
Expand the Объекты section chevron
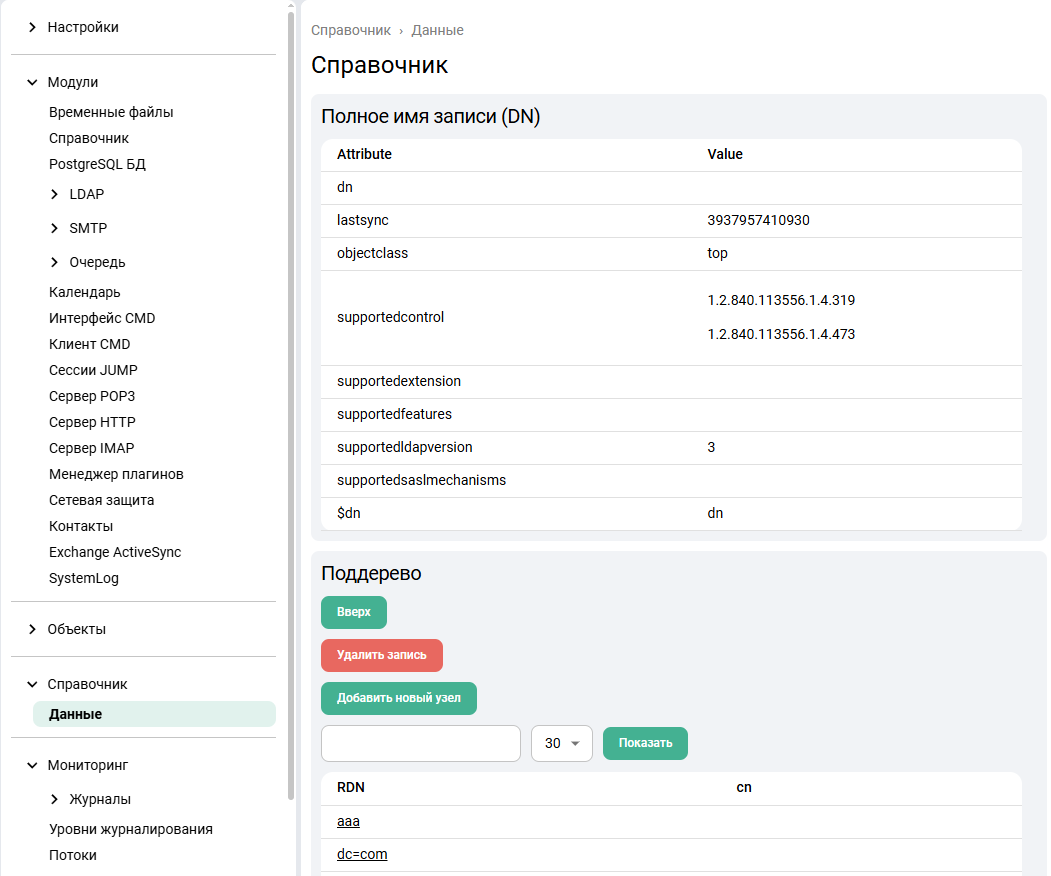(x=32, y=629)
